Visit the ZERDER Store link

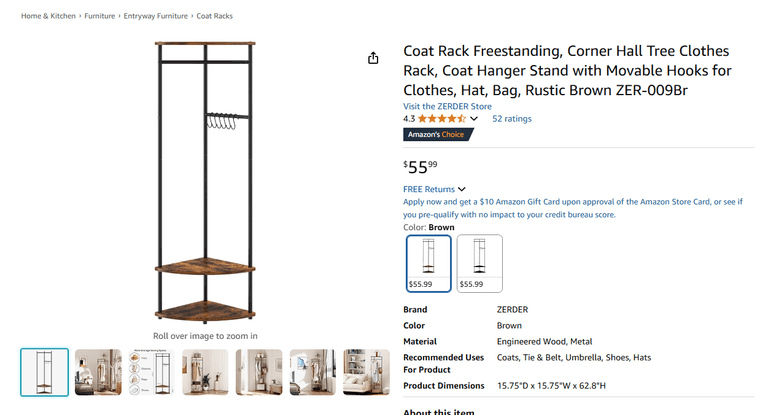click(x=447, y=106)
